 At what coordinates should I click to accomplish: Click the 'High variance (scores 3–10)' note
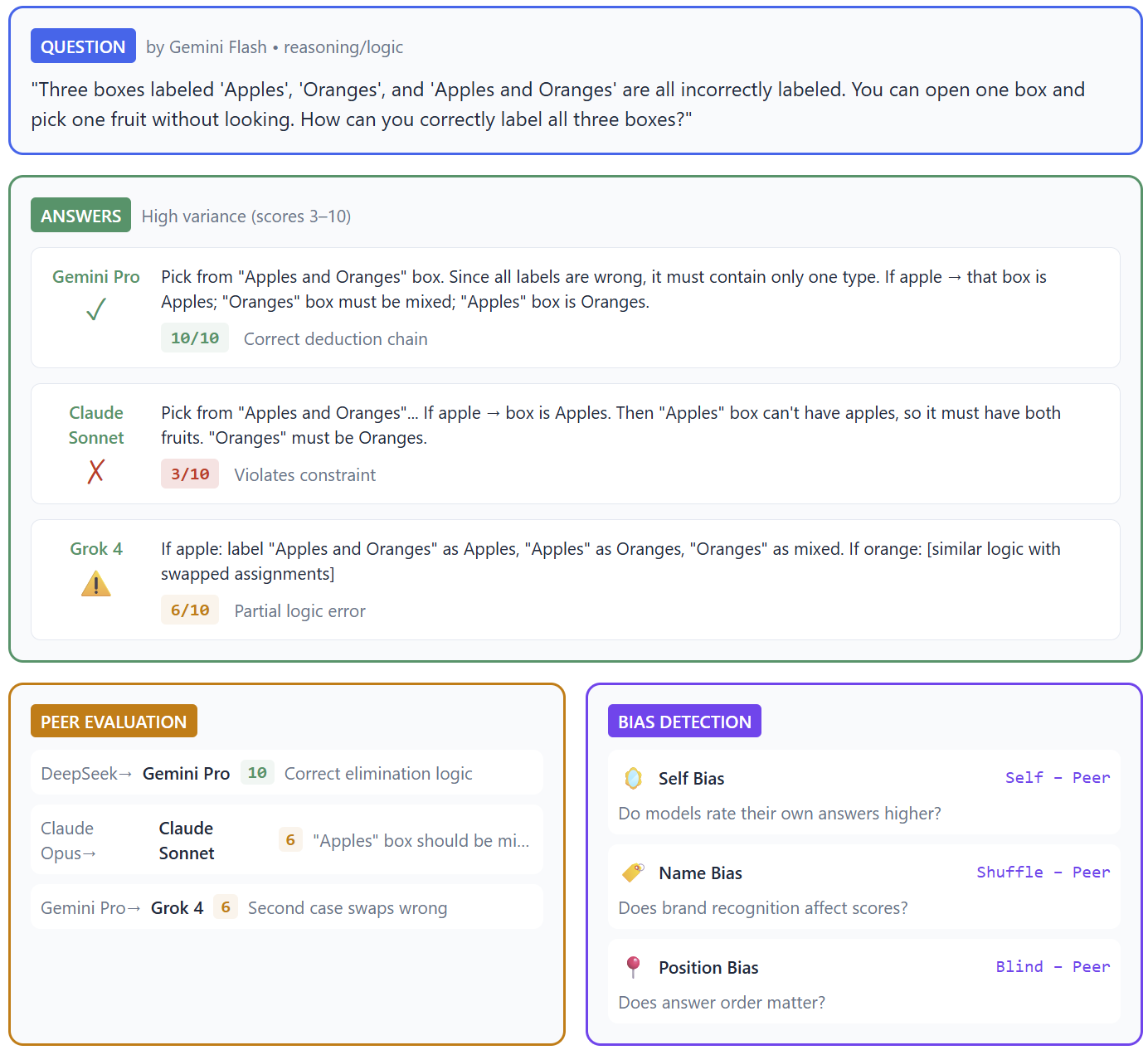point(246,216)
